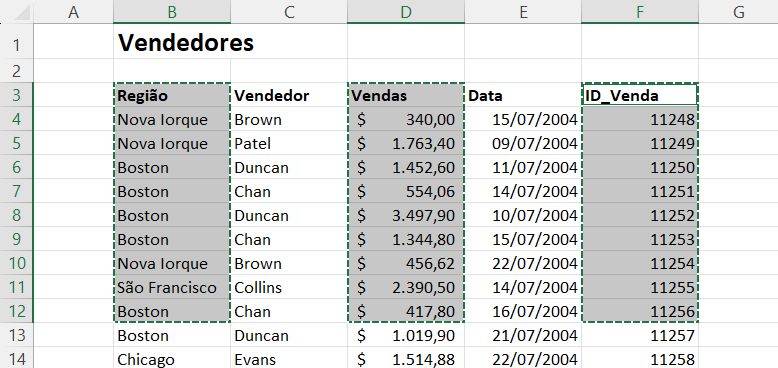Select column B header
Image resolution: width=778 pixels, height=368 pixels.
click(172, 12)
